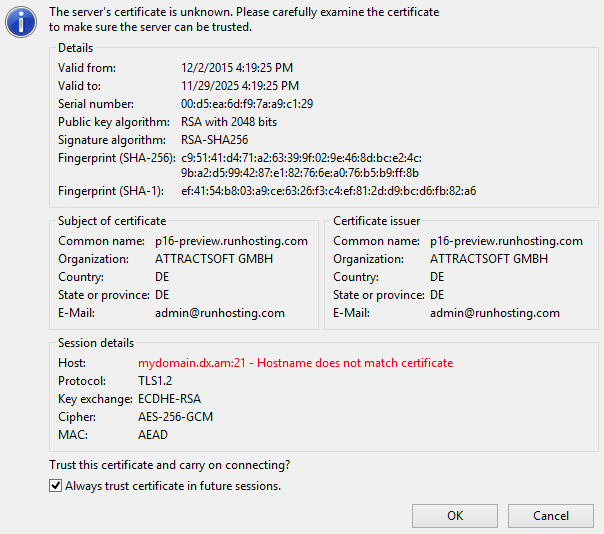Click the AES-256-GCM cipher value
604x534 pixels.
tap(175, 417)
